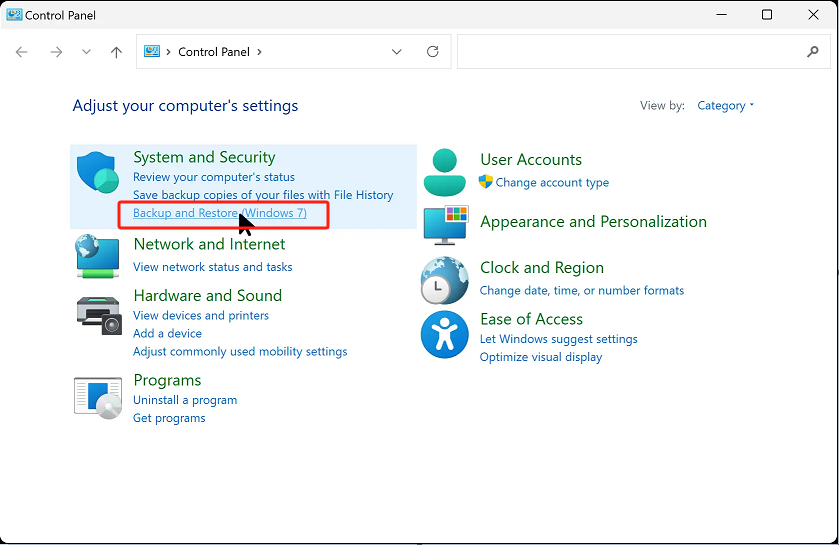The width and height of the screenshot is (839, 545).
Task: Open Save backup copies with File History
Action: tap(263, 195)
